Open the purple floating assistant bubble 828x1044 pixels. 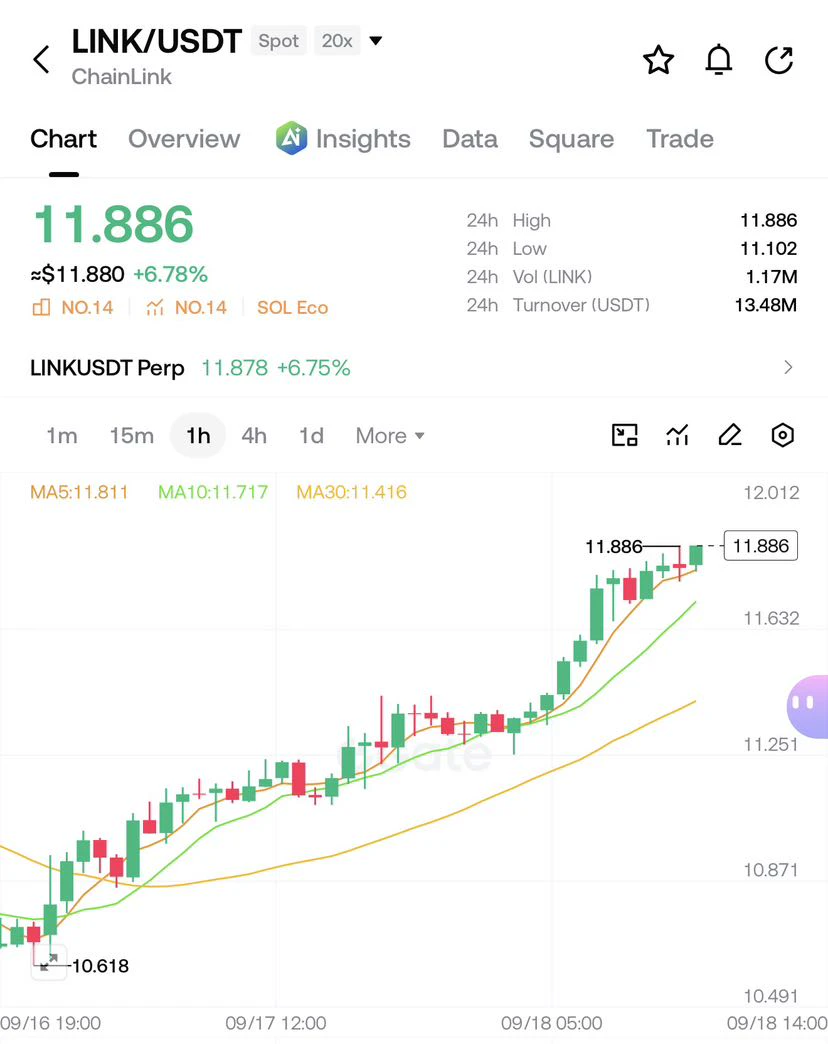(807, 706)
